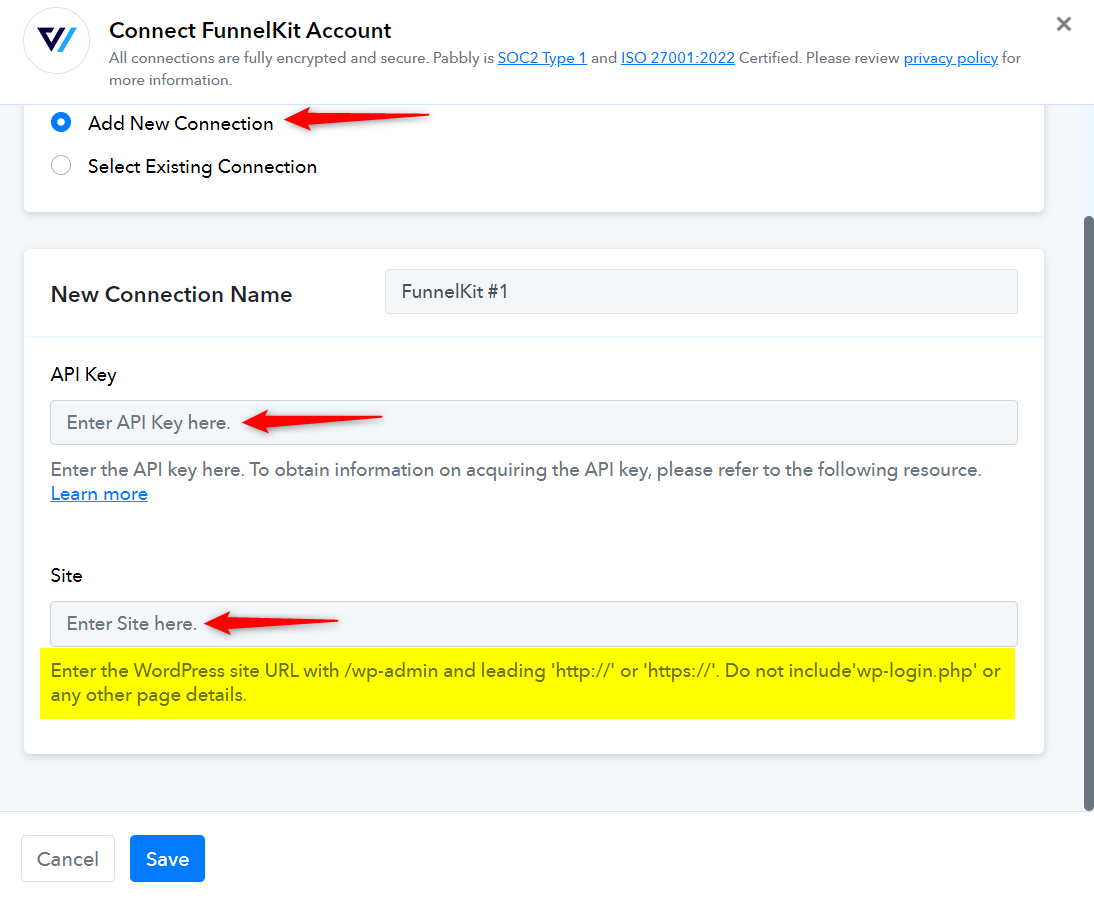The width and height of the screenshot is (1094, 903).
Task: Click the Site label text
Action: pos(66,576)
